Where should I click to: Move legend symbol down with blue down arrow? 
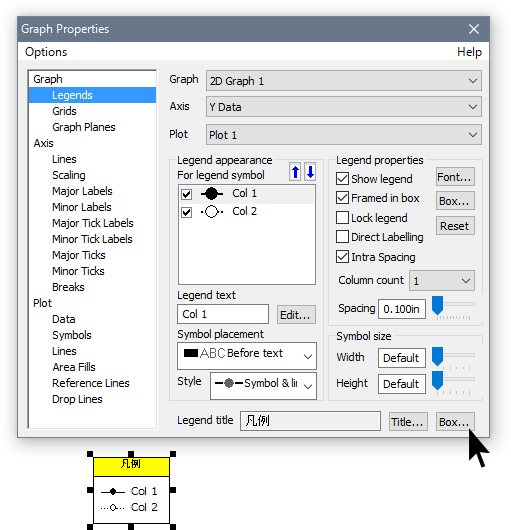click(x=310, y=172)
